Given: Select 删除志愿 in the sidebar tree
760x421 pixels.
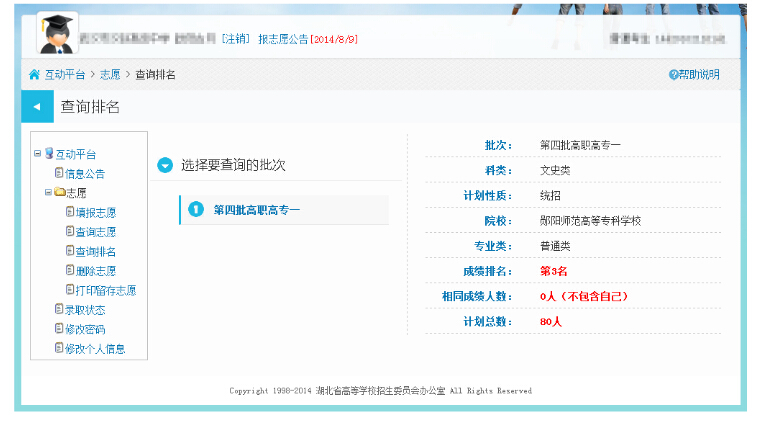Looking at the screenshot, I should pos(95,271).
